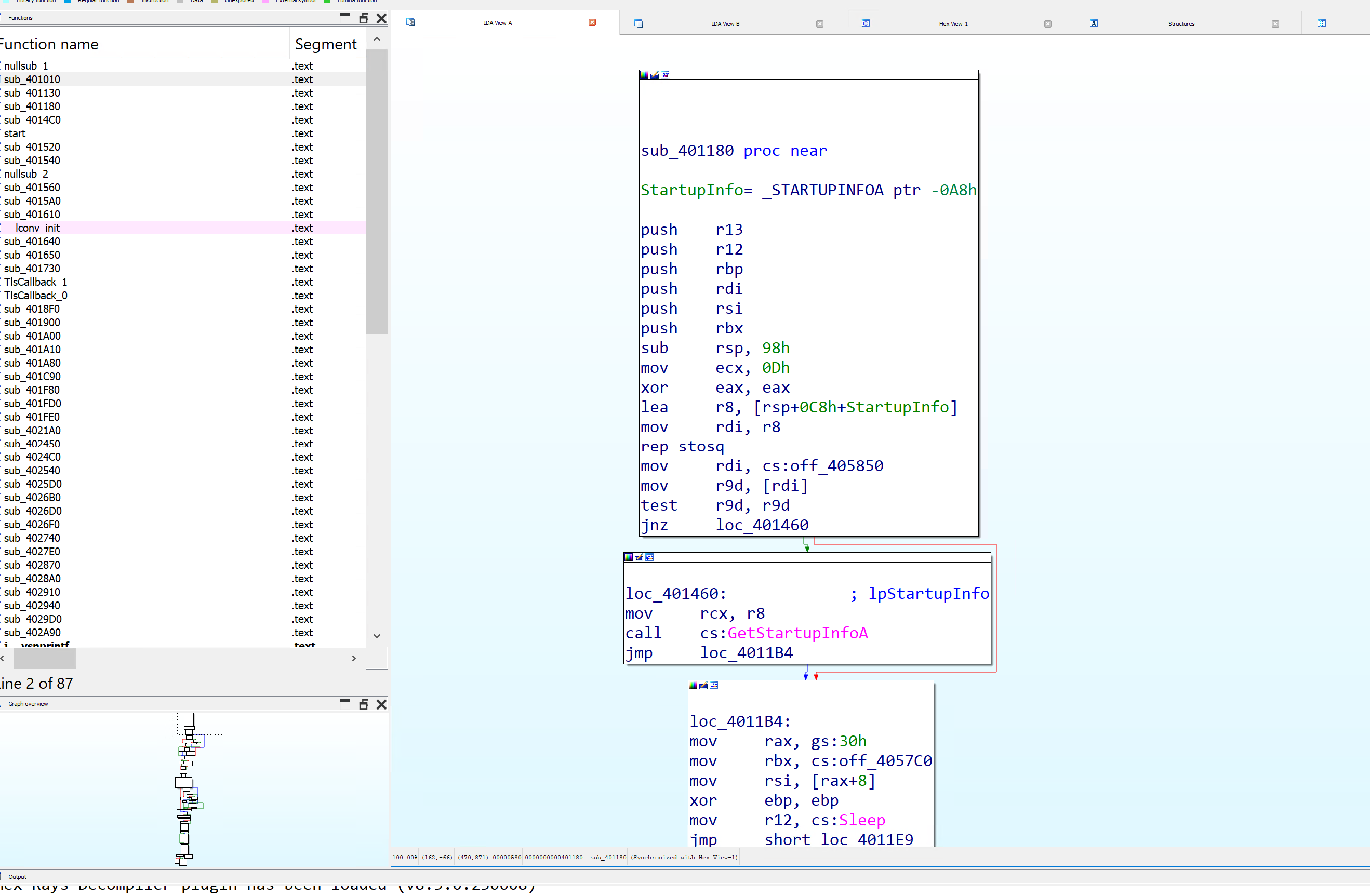Close the IDA View-A tab
The width and height of the screenshot is (1370, 896).
pos(592,22)
